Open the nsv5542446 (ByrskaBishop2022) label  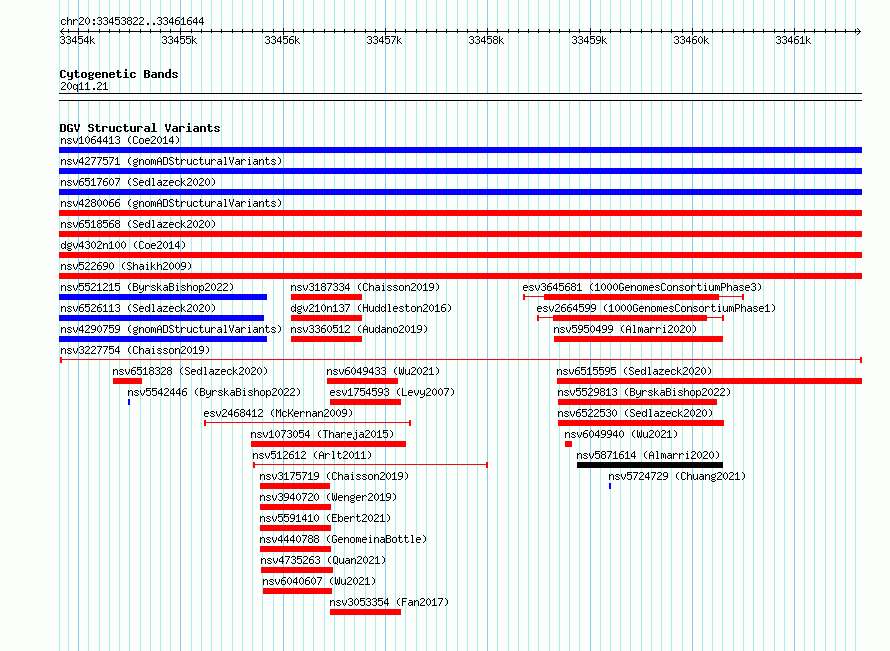point(214,392)
